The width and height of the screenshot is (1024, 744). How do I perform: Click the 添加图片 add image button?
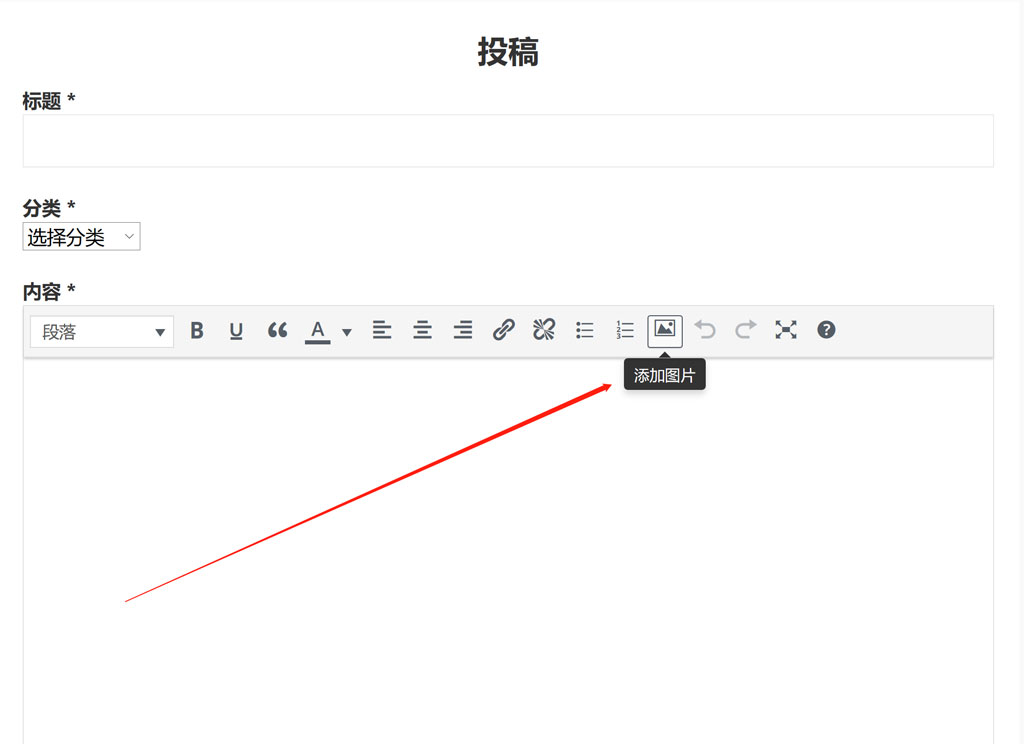pos(665,330)
